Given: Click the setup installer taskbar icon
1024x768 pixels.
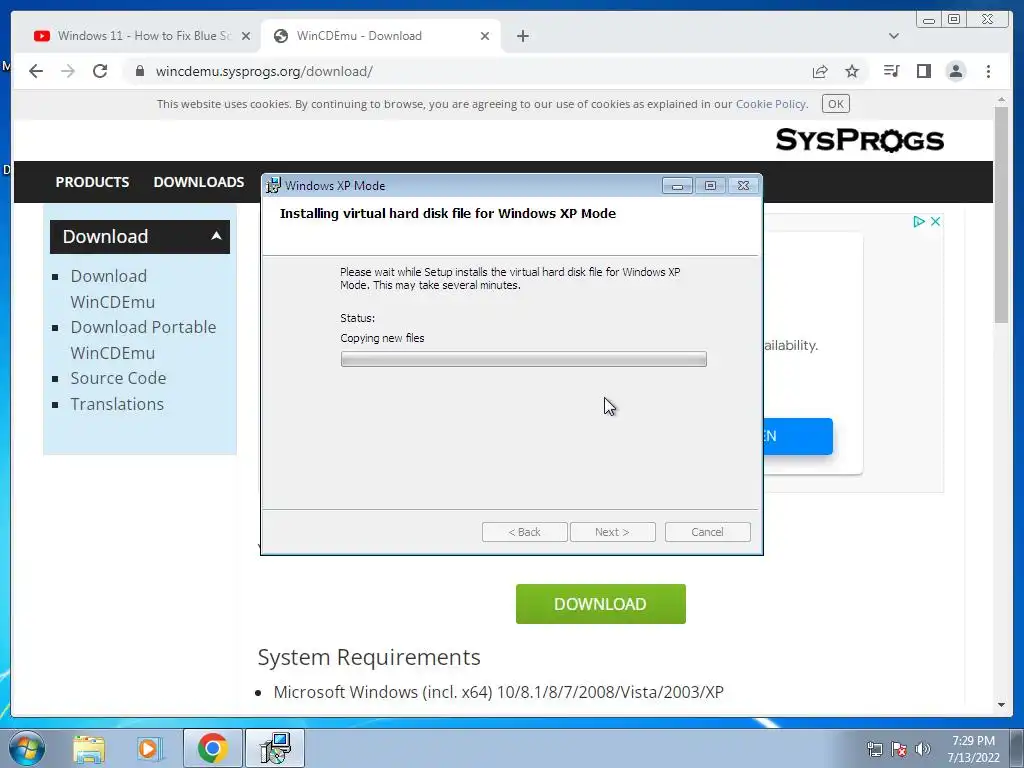Looking at the screenshot, I should coord(275,748).
